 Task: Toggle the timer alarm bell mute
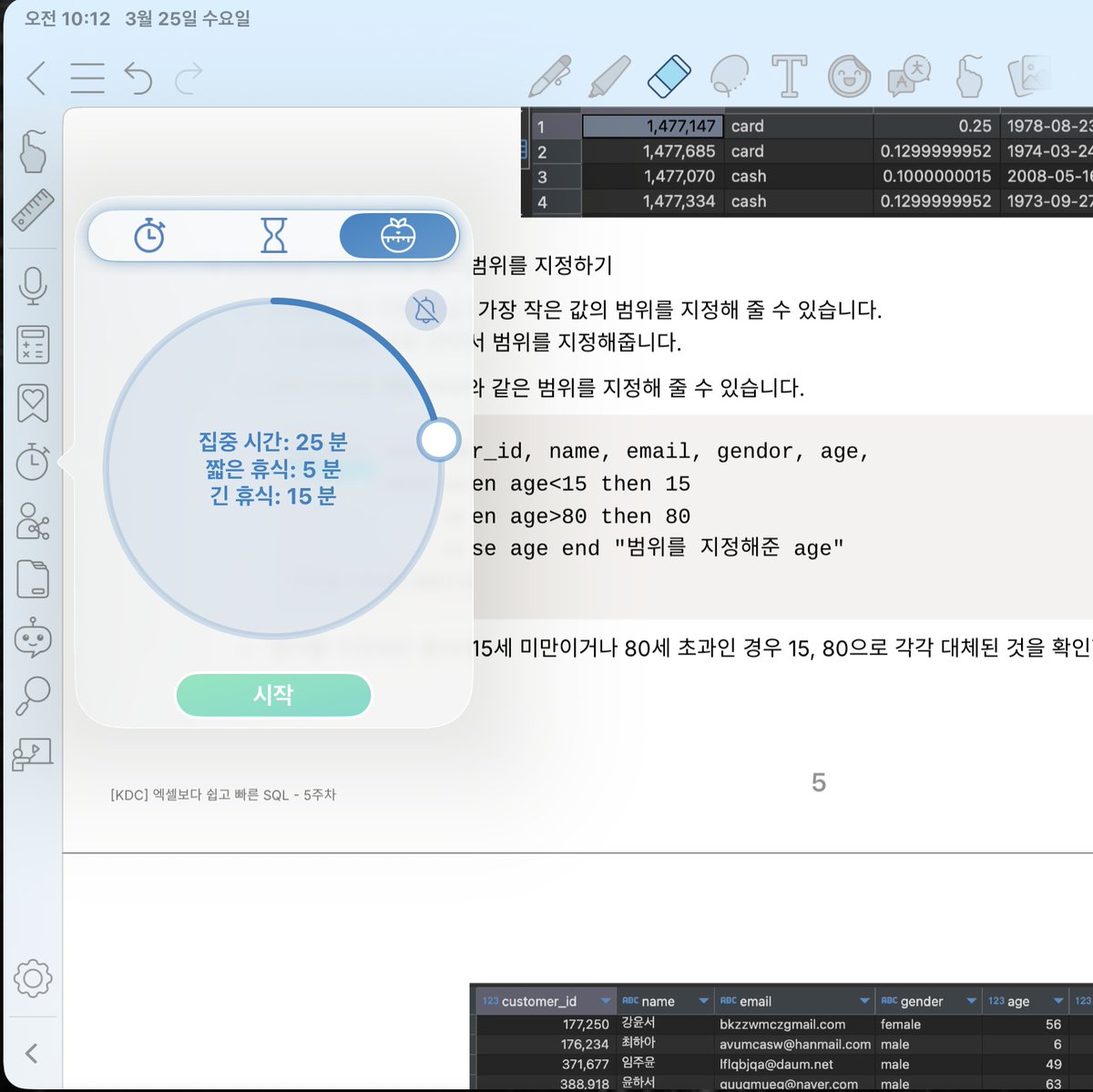coord(425,311)
